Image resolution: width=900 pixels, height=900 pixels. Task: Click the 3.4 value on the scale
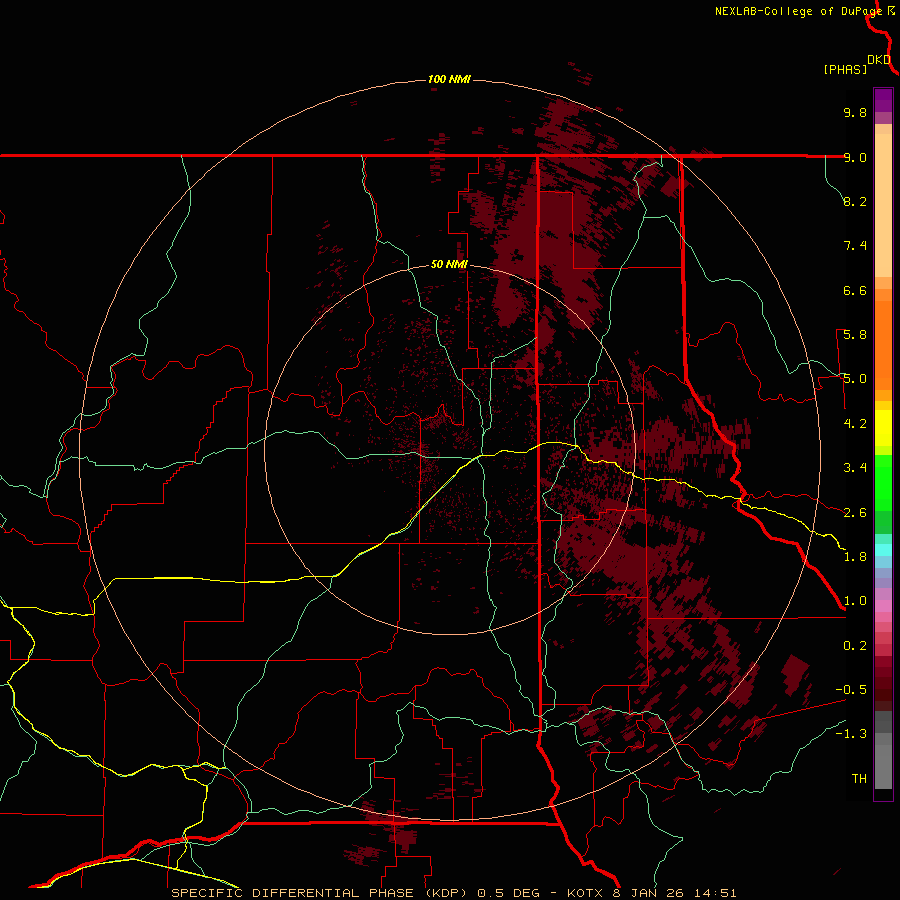(x=855, y=468)
